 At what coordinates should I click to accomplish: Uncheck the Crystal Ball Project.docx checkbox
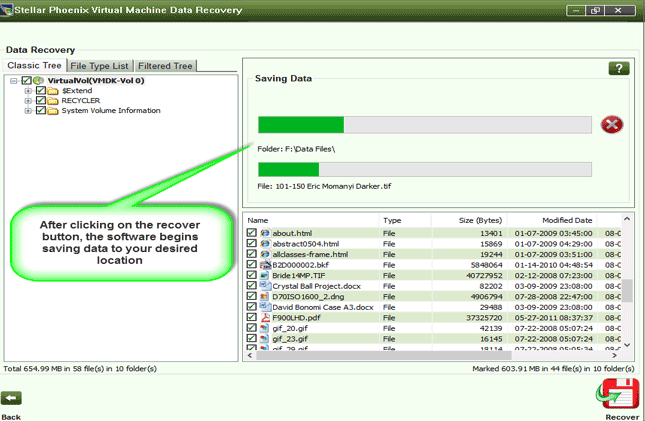(x=251, y=285)
